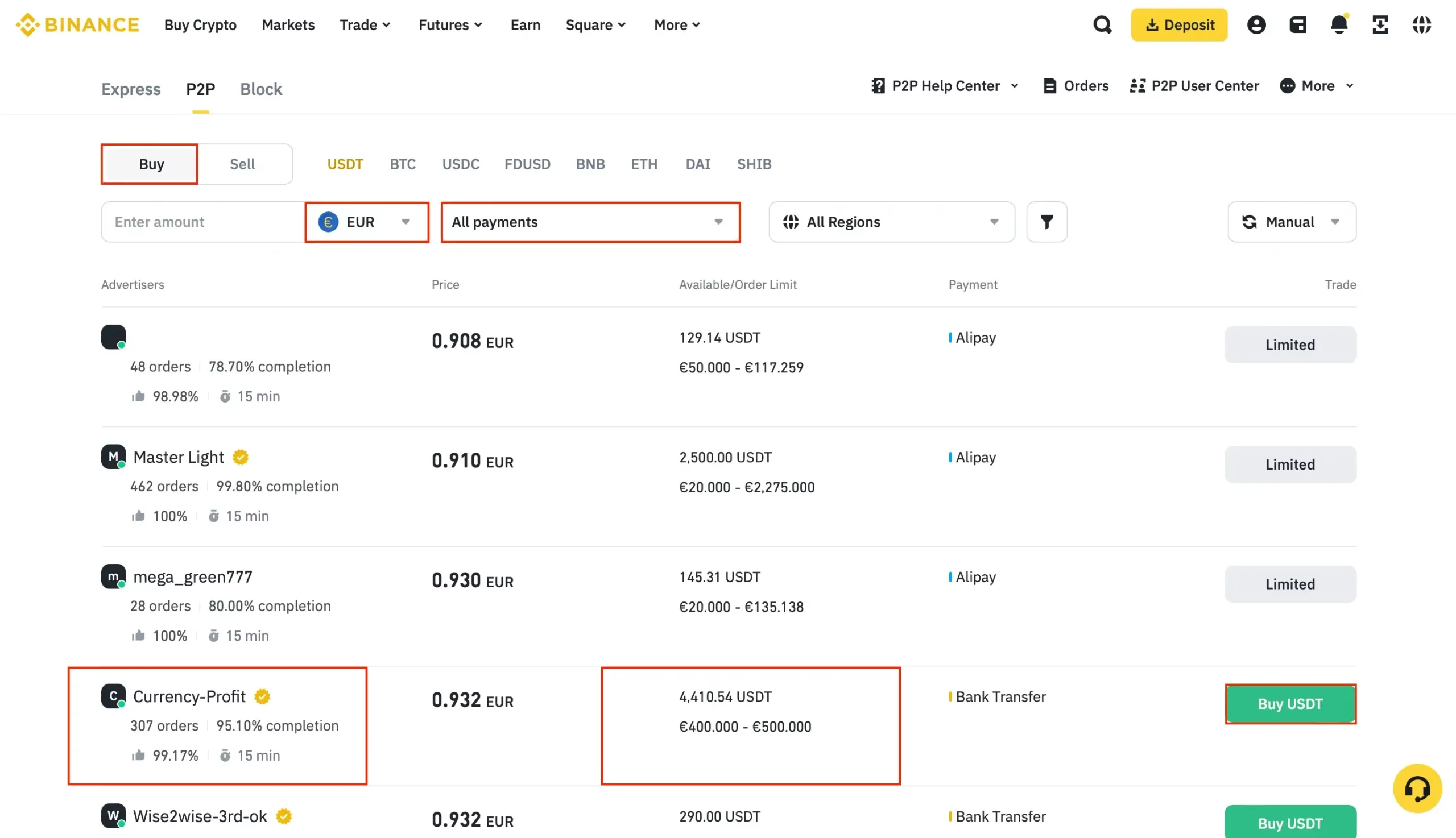The image size is (1456, 838).
Task: Open the EUR currency dropdown
Action: pos(367,222)
